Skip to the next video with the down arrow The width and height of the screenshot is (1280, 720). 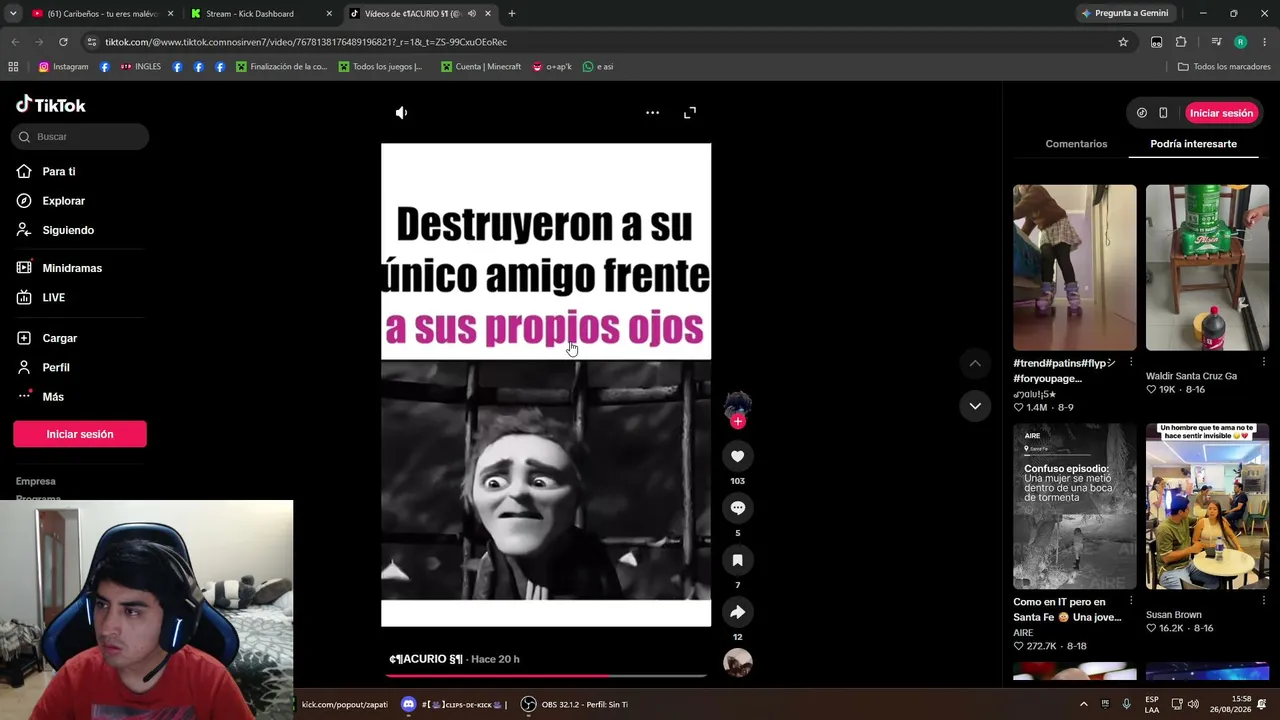pos(975,406)
